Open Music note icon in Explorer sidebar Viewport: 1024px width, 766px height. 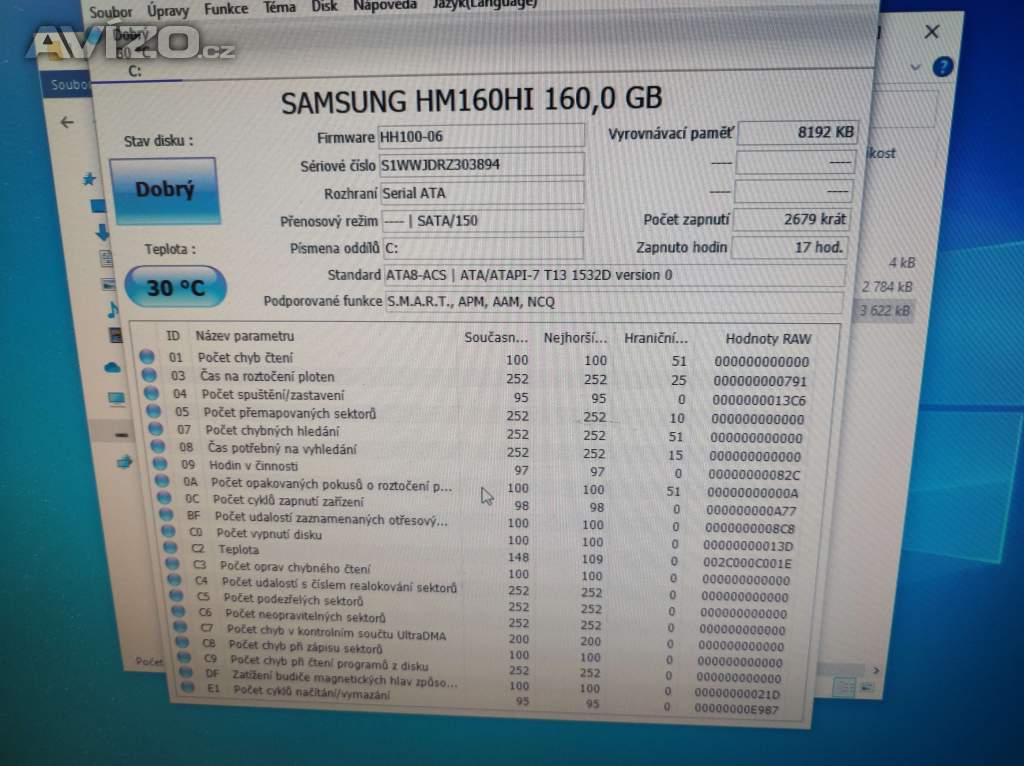click(113, 309)
